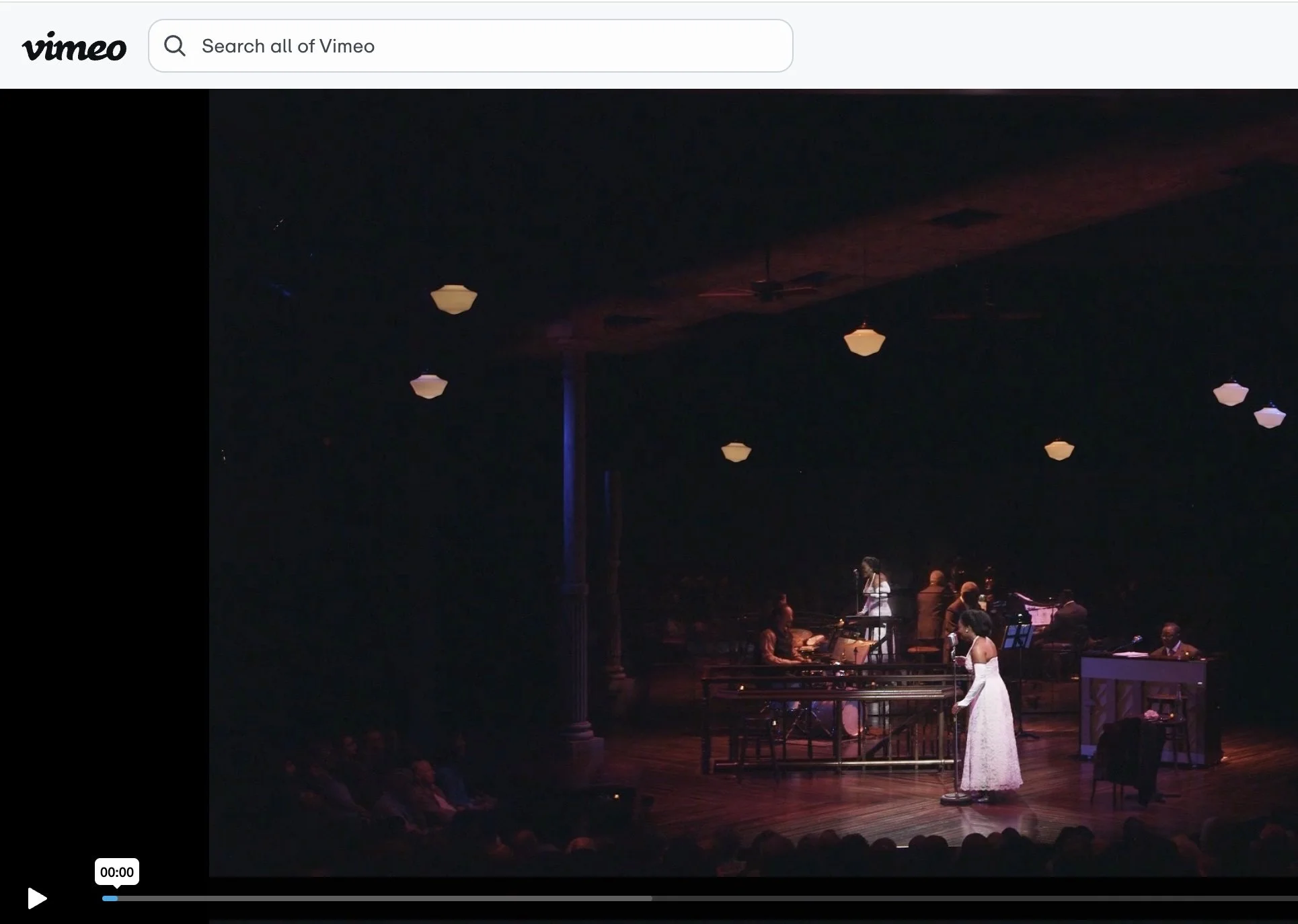The height and width of the screenshot is (924, 1298).
Task: Click the video progress bar
Action: [x=699, y=898]
